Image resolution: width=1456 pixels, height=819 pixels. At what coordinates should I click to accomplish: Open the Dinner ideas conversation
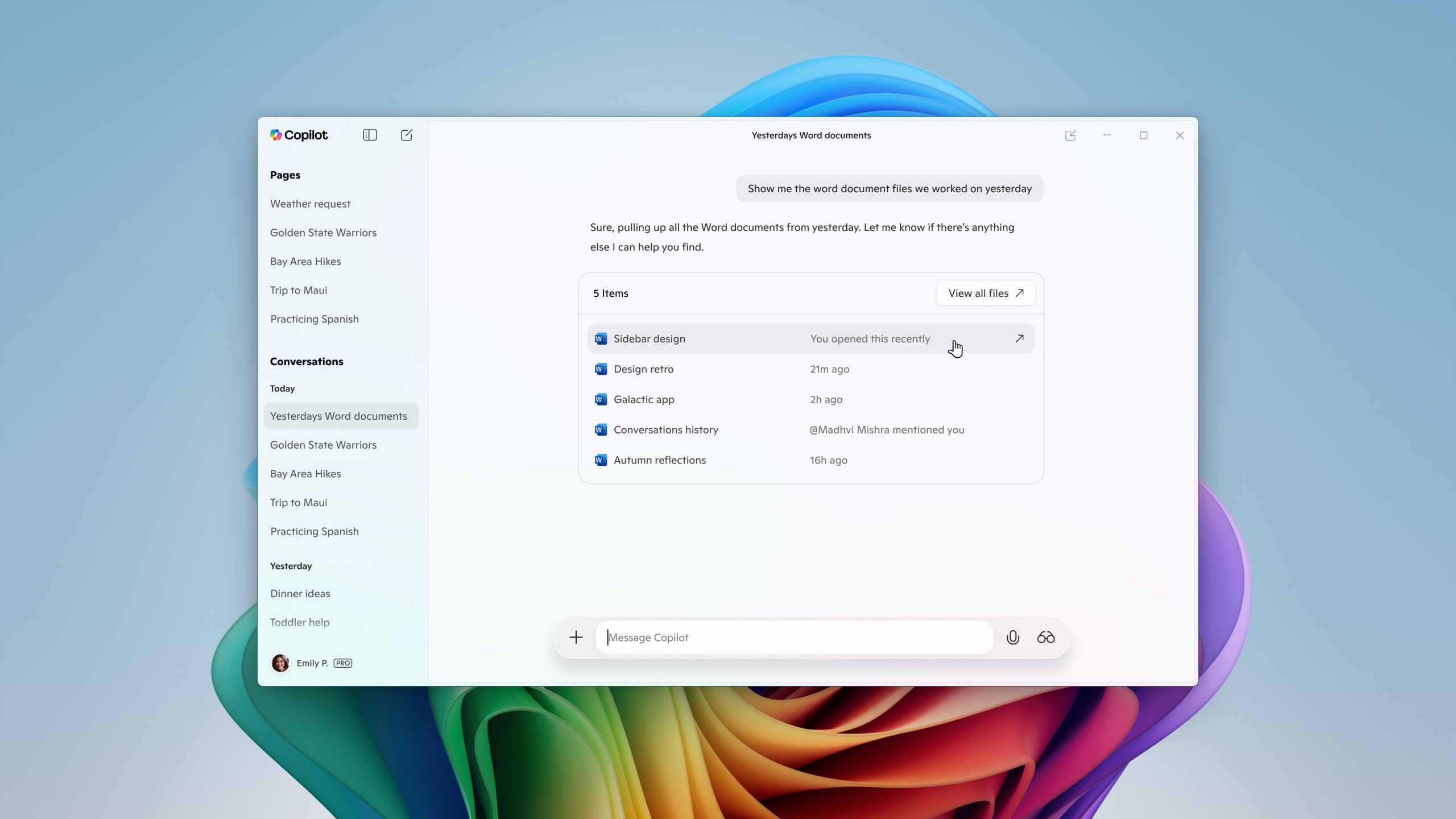[300, 593]
